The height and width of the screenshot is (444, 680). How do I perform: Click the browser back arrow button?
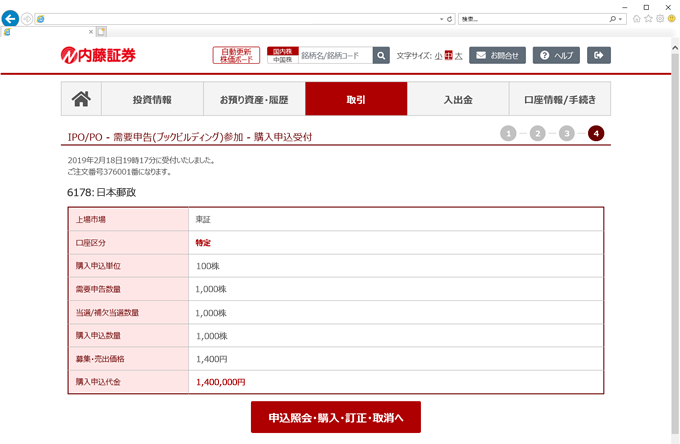pos(10,19)
